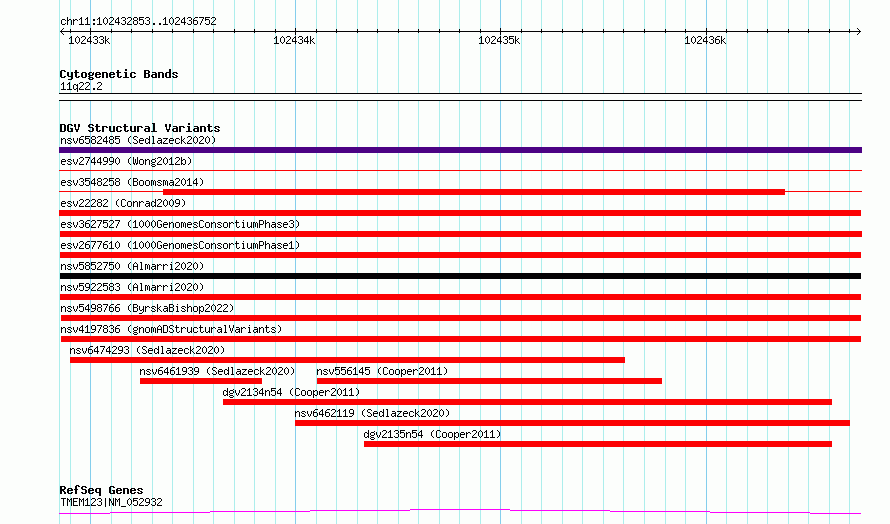890x524 pixels.
Task: Open the nsv6474293 (Sedlazeck2020) label
Action: point(147,350)
